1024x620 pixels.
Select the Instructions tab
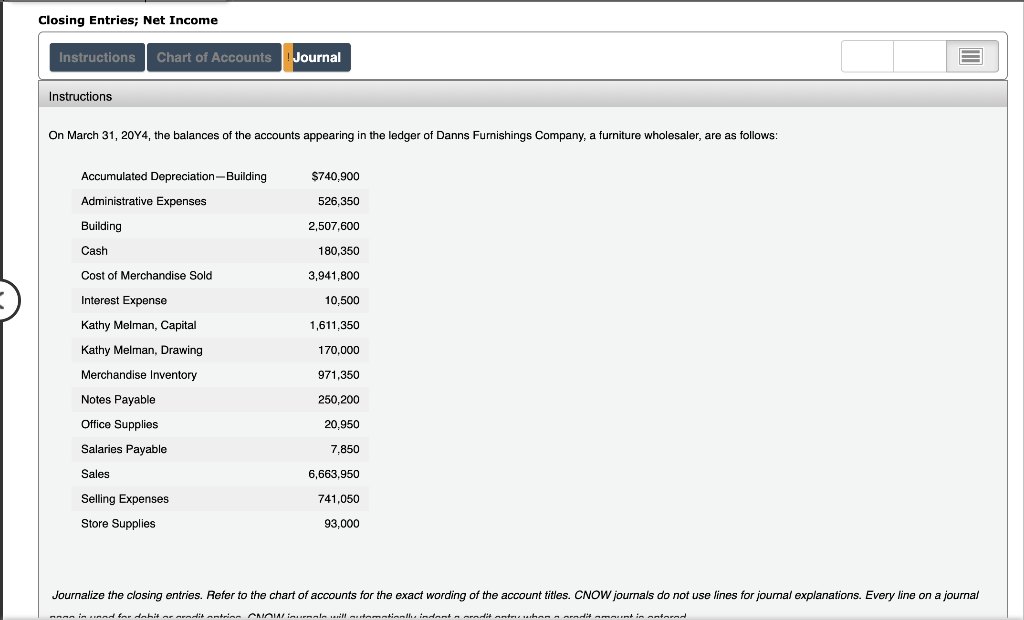(96, 57)
